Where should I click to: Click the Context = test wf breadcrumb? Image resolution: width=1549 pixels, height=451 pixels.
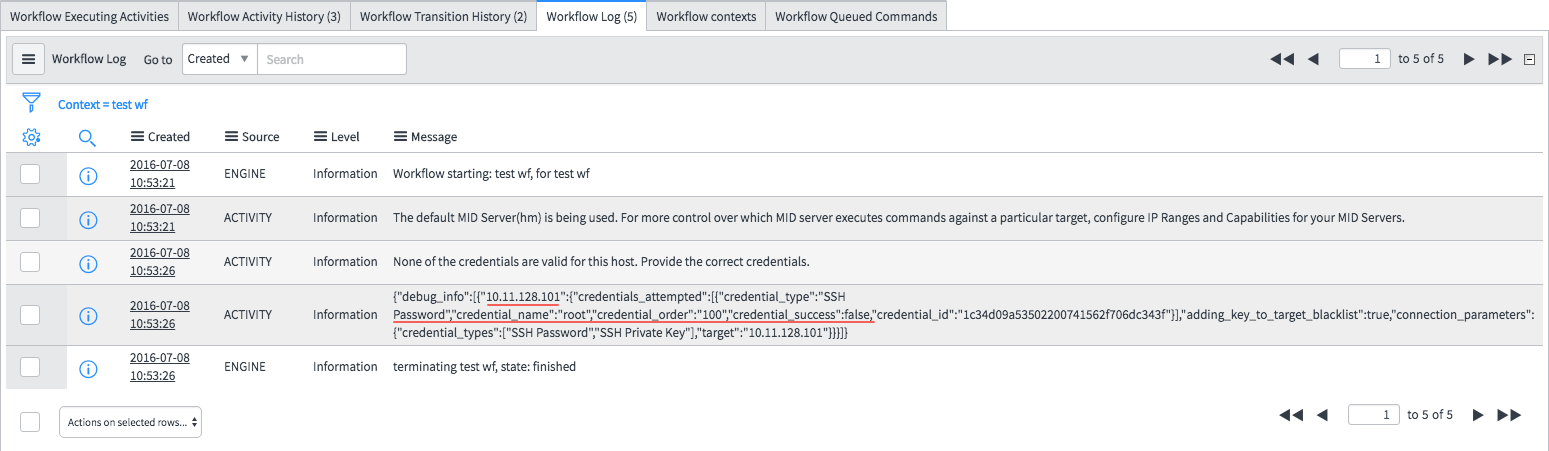[103, 104]
